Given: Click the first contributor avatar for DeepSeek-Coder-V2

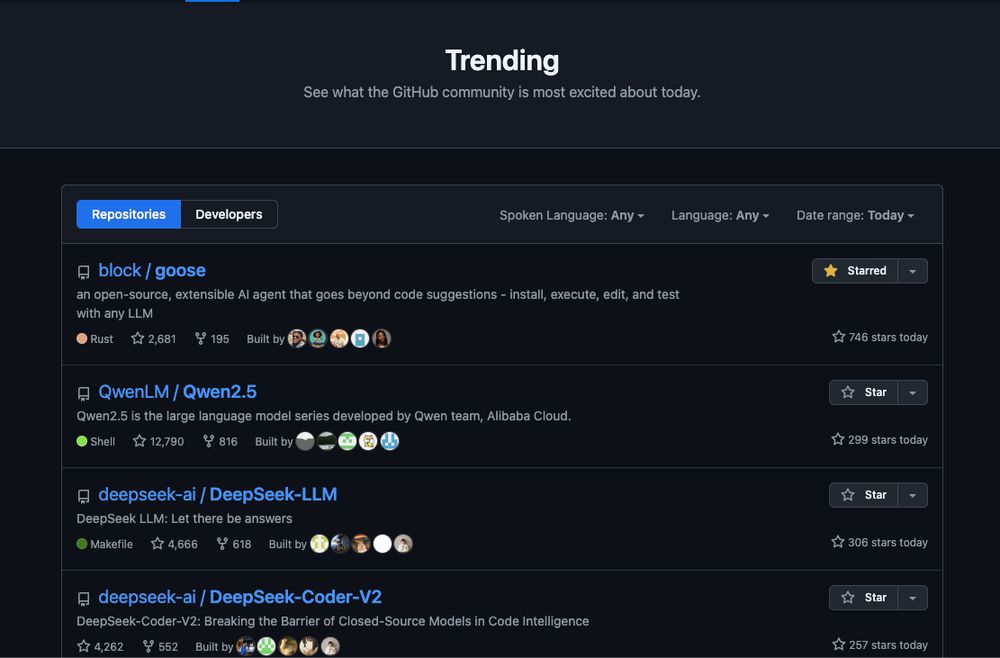Looking at the screenshot, I should point(246,647).
